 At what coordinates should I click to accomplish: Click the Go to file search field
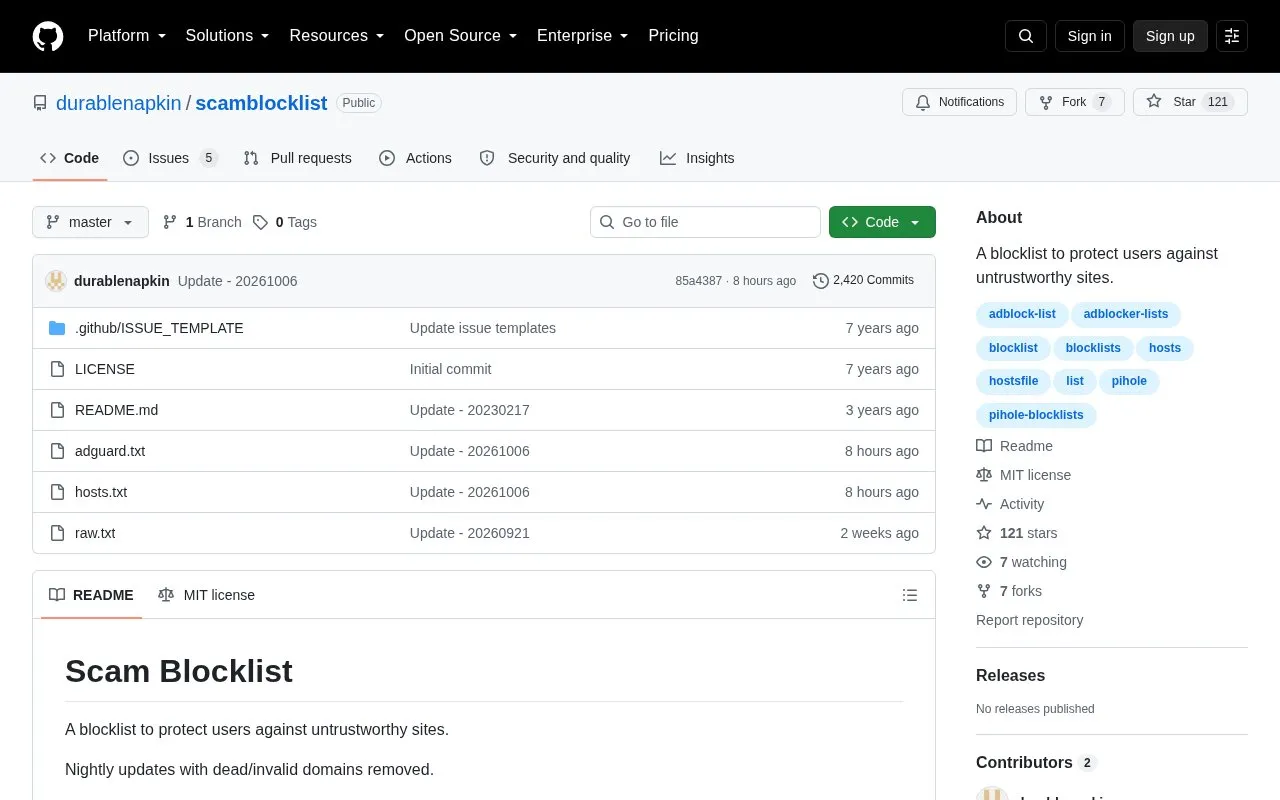click(705, 222)
